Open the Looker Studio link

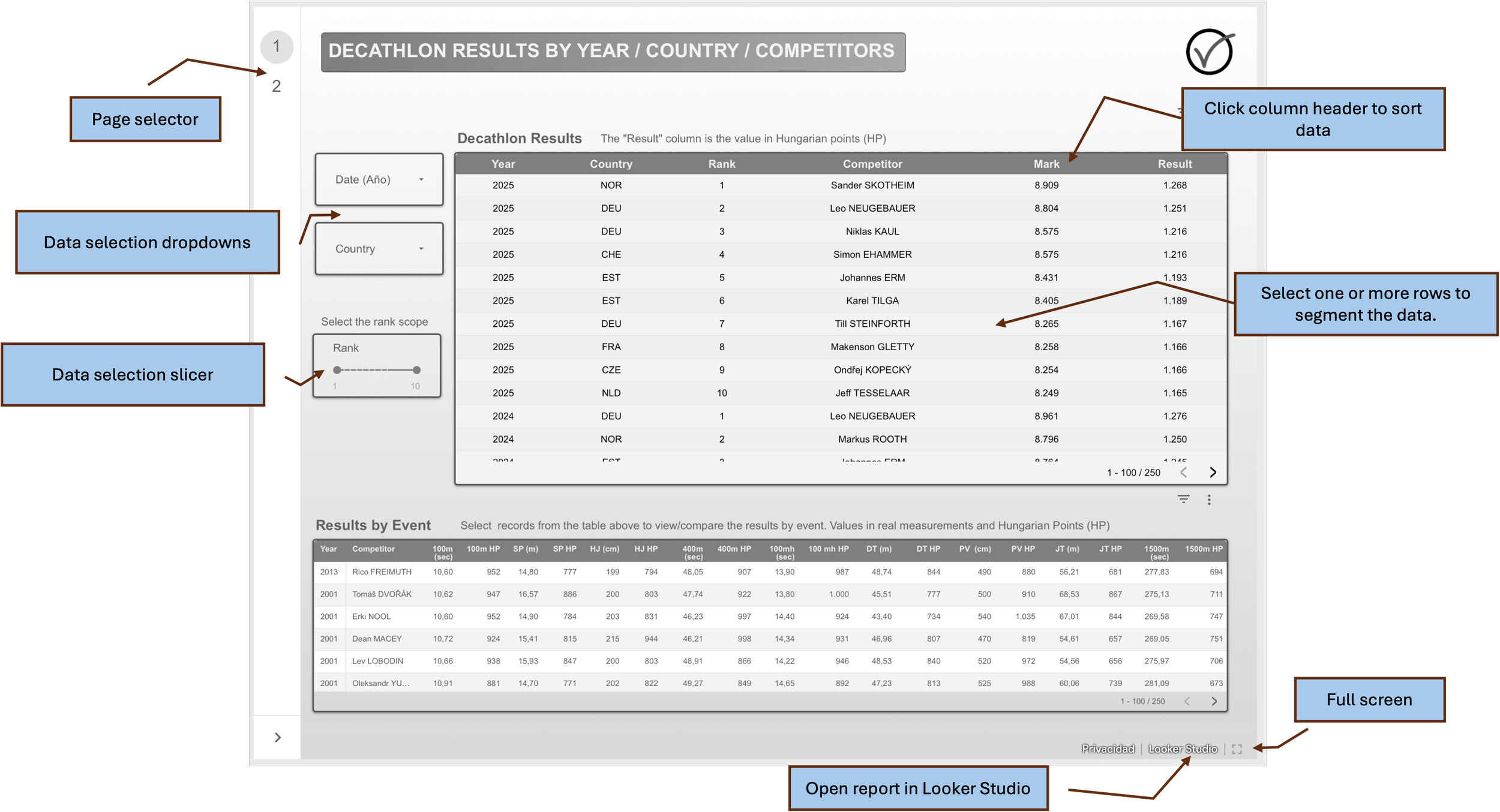click(x=1183, y=749)
